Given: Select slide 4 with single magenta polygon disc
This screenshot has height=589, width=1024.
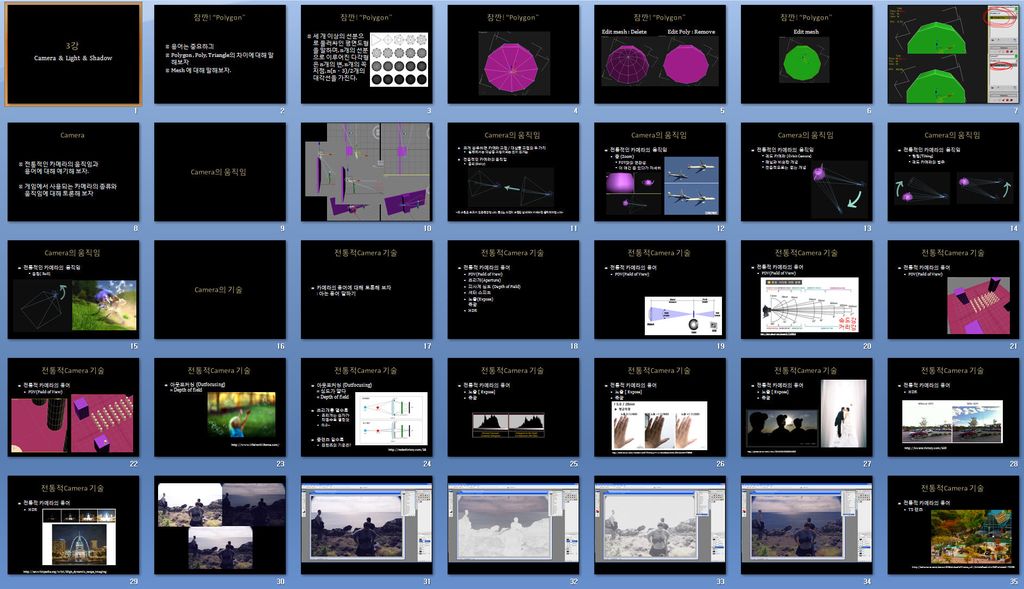Looking at the screenshot, I should coord(513,54).
